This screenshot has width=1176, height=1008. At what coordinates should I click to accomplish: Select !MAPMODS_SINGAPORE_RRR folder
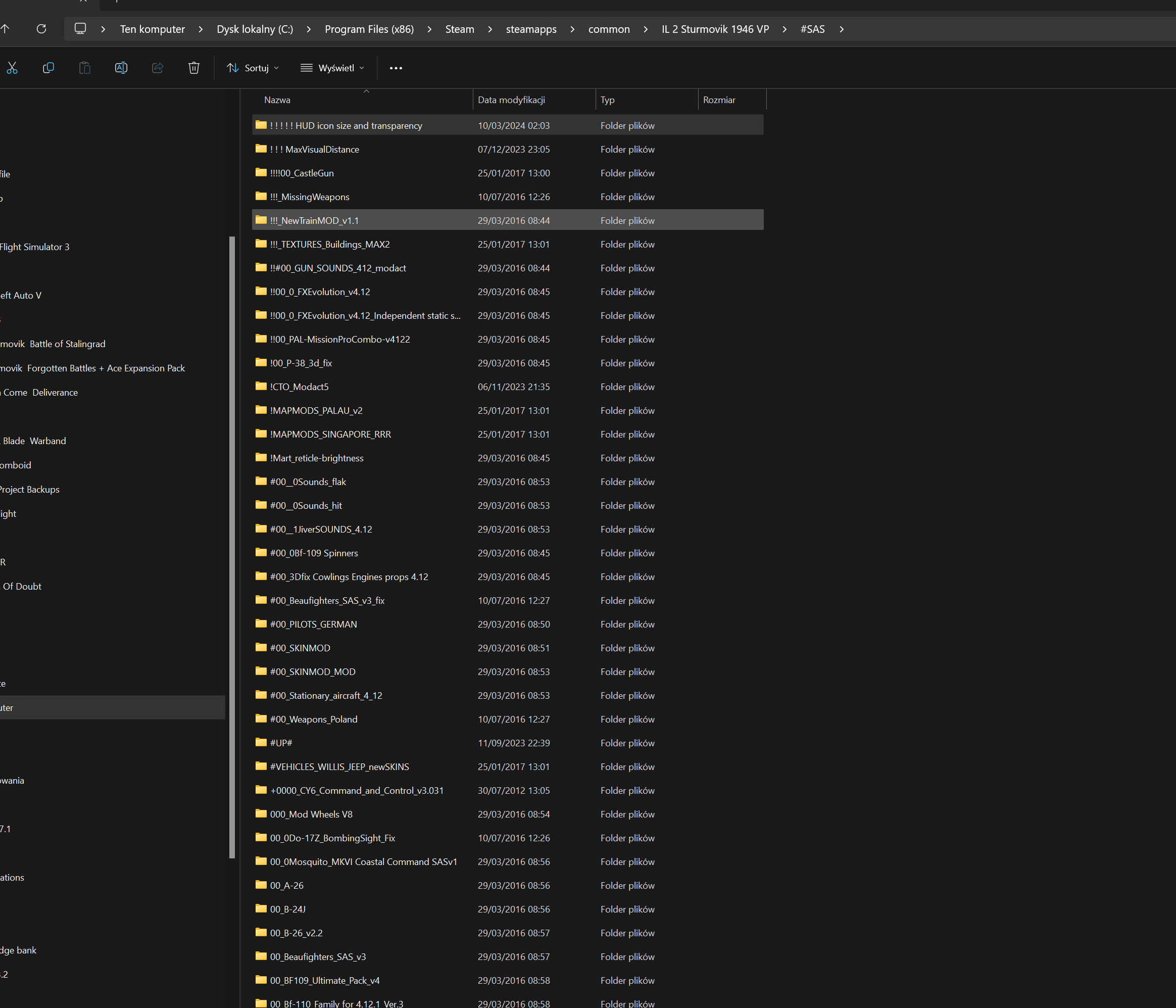pyautogui.click(x=507, y=434)
